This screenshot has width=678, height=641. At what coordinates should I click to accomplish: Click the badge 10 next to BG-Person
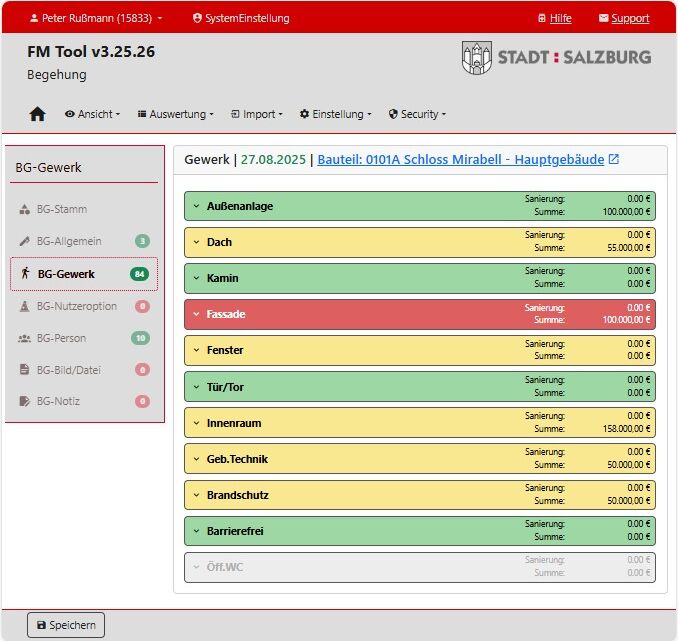click(x=141, y=338)
